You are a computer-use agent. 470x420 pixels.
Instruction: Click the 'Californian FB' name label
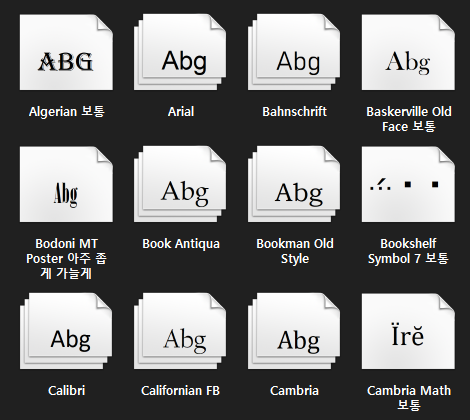pos(180,391)
